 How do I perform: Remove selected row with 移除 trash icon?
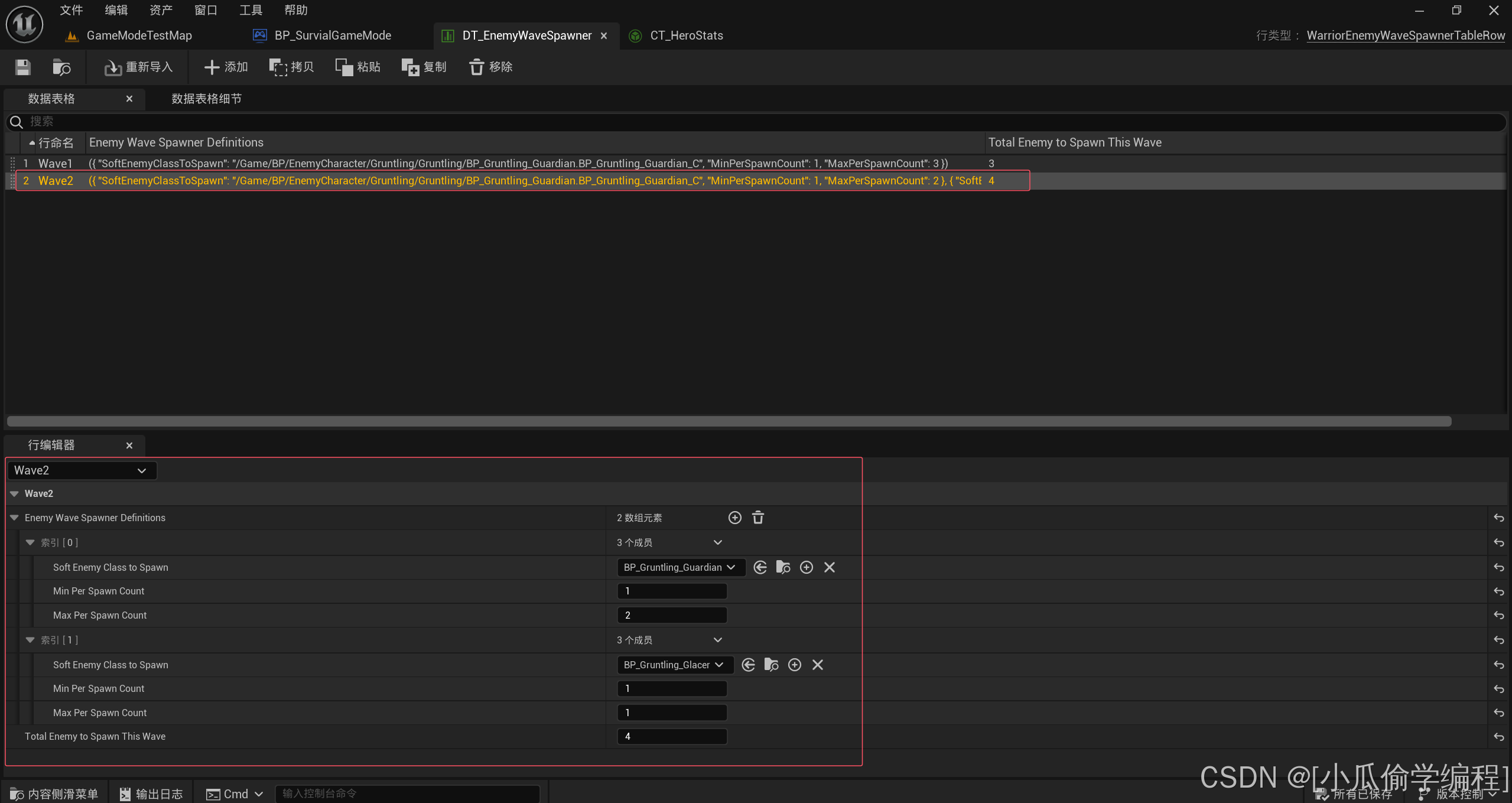490,67
